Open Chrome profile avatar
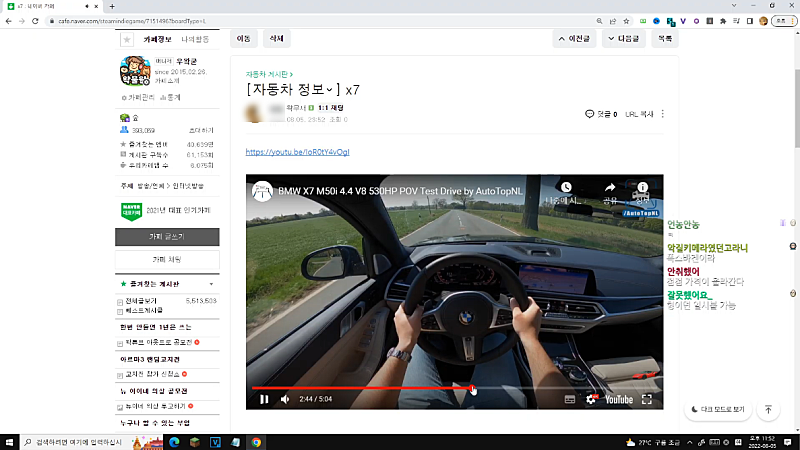Image resolution: width=800 pixels, height=450 pixels. 763,21
